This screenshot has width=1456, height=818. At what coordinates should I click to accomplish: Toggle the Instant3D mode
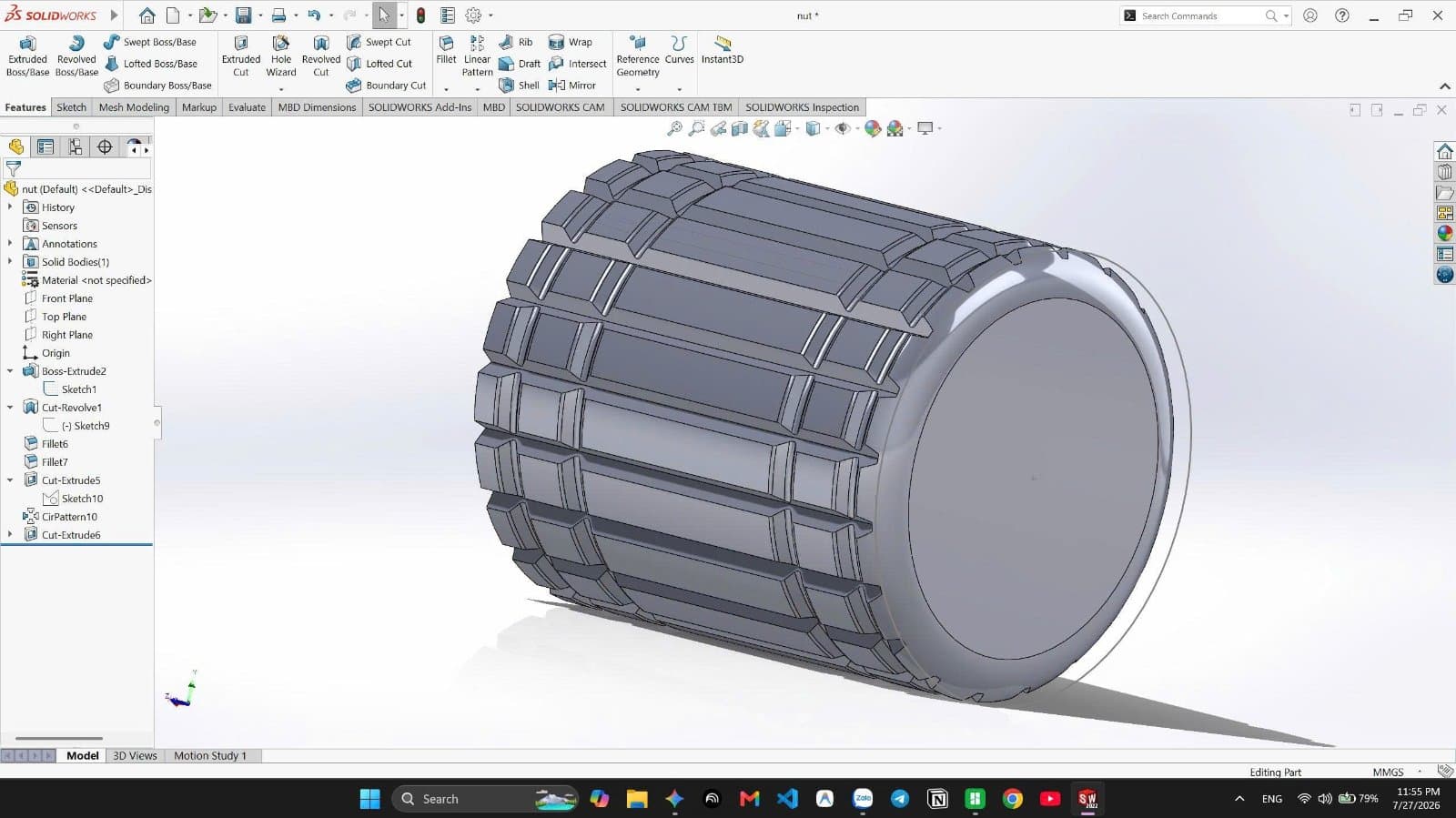723,50
